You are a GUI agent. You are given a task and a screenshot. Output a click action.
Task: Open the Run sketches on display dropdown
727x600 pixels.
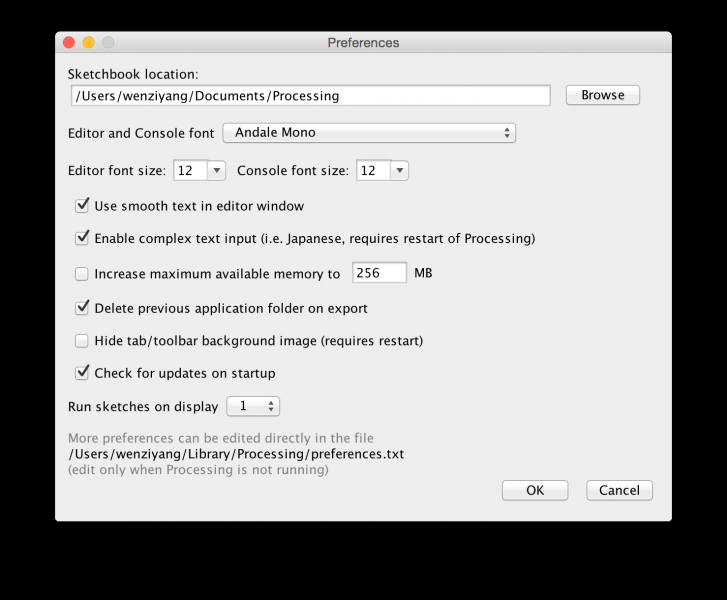click(253, 406)
